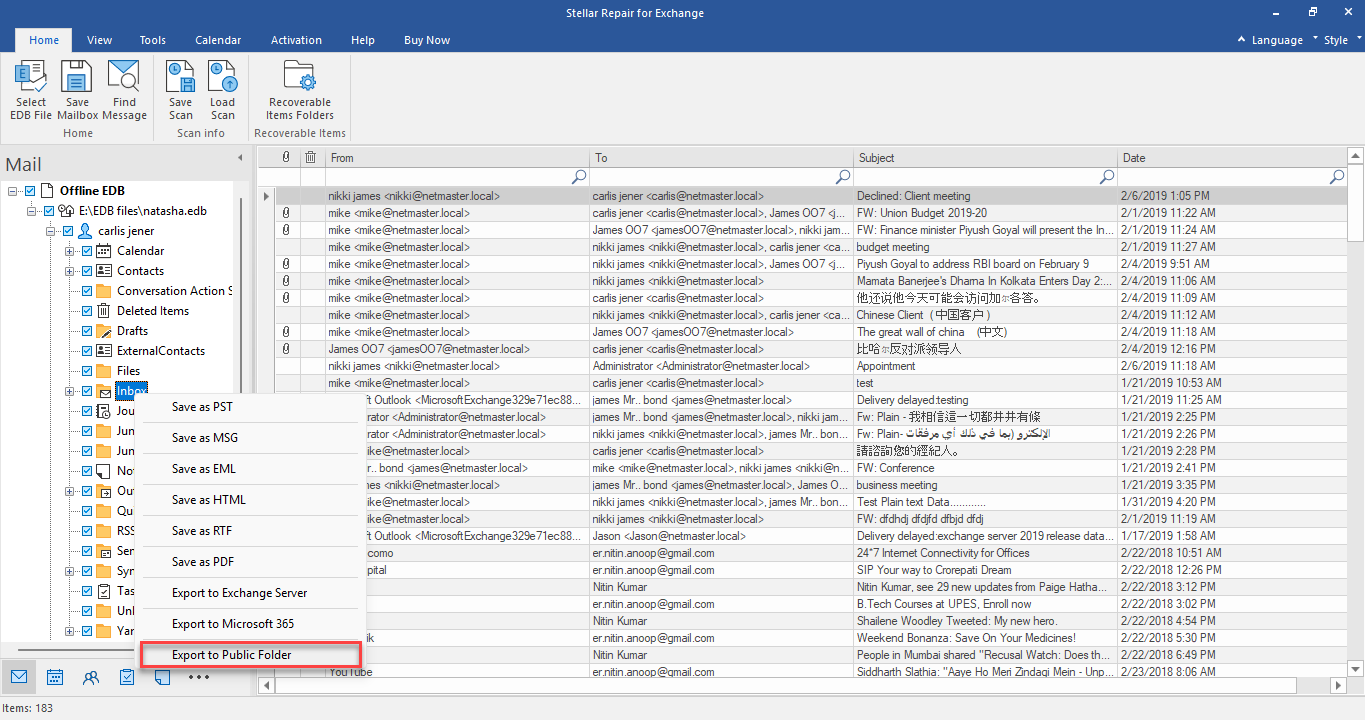
Task: Toggle the Contacts folder checkbox
Action: pos(87,271)
